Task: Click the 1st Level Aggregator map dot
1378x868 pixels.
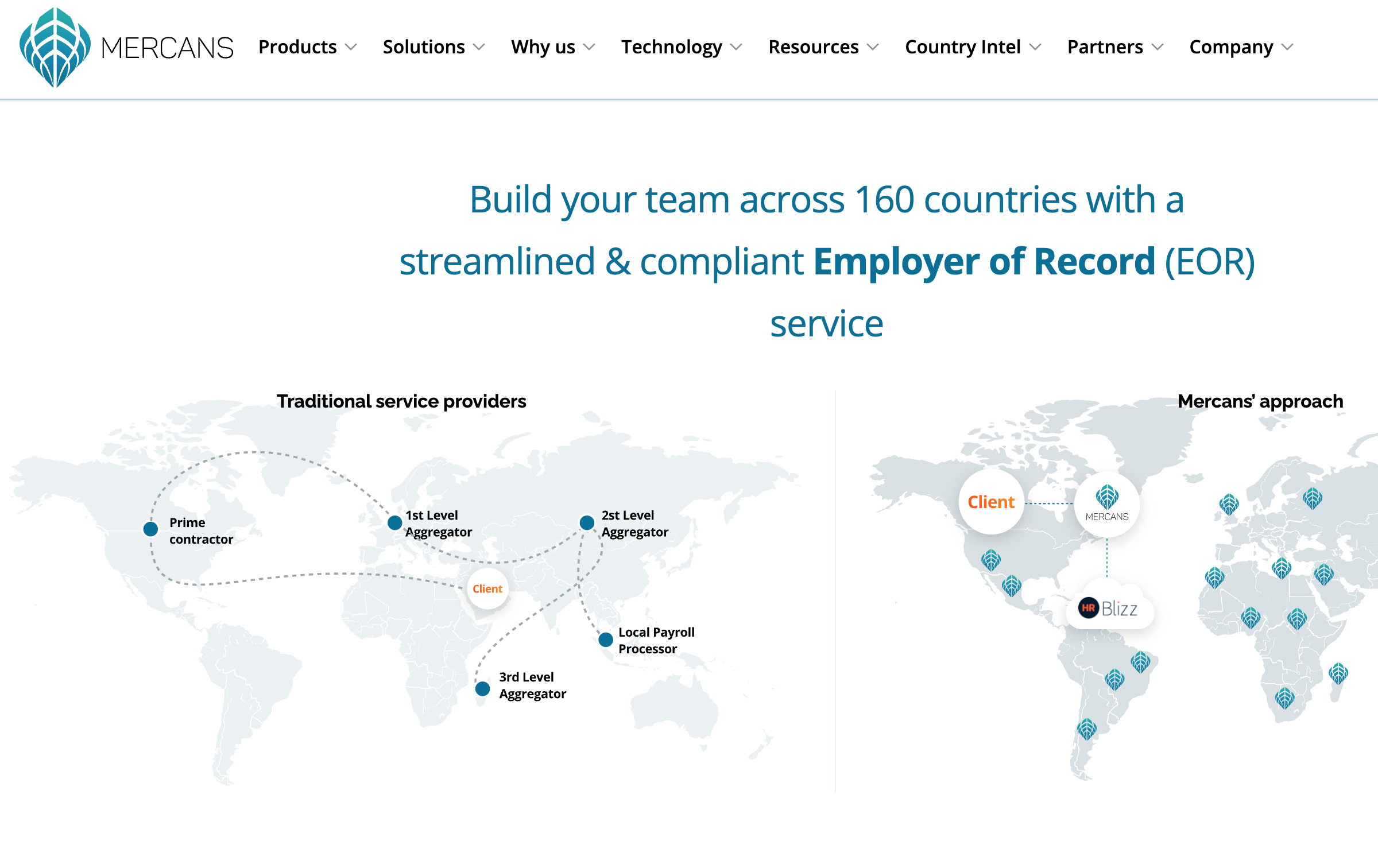Action: (x=395, y=523)
